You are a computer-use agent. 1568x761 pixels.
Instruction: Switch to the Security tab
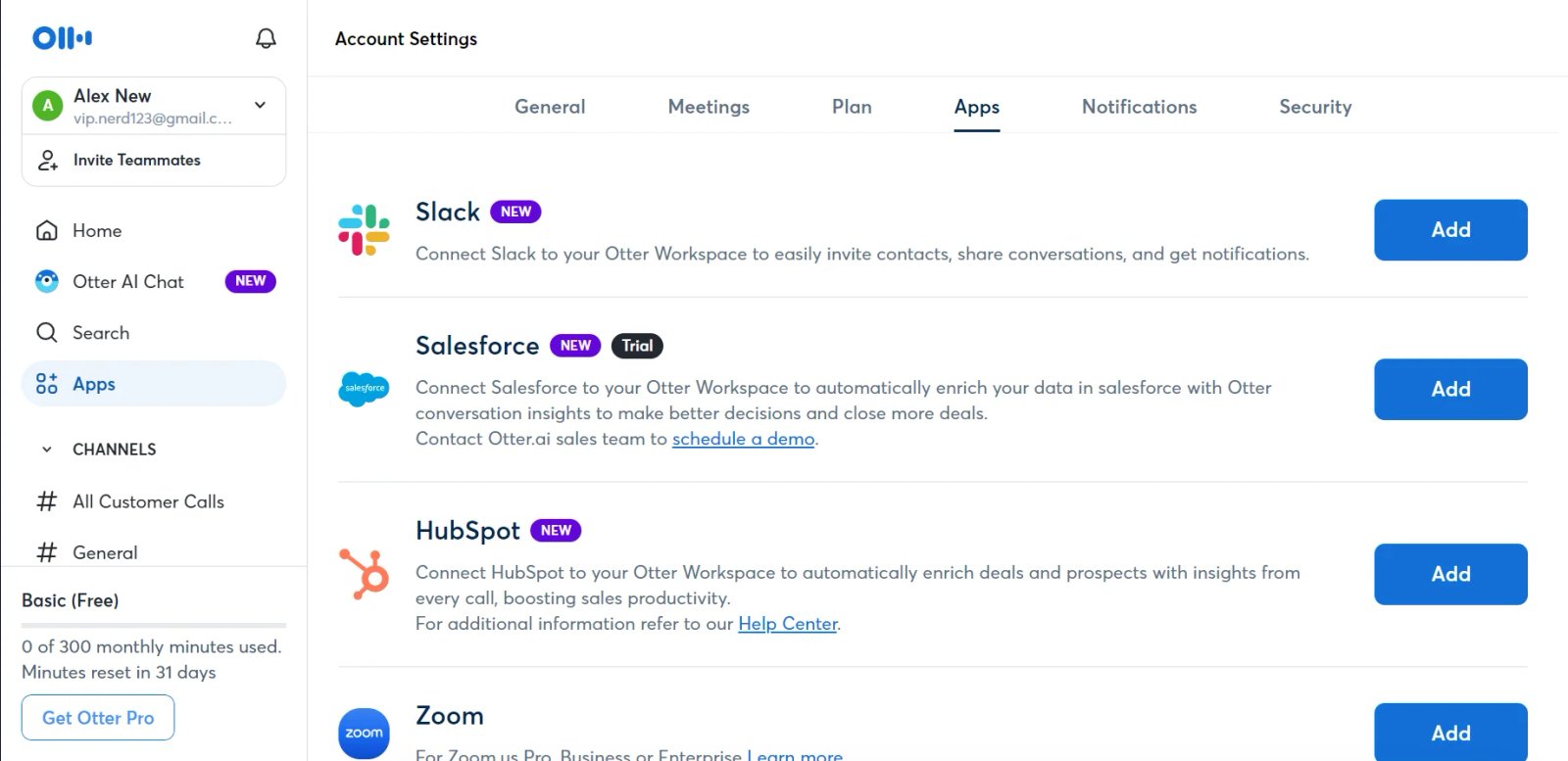[x=1315, y=107]
